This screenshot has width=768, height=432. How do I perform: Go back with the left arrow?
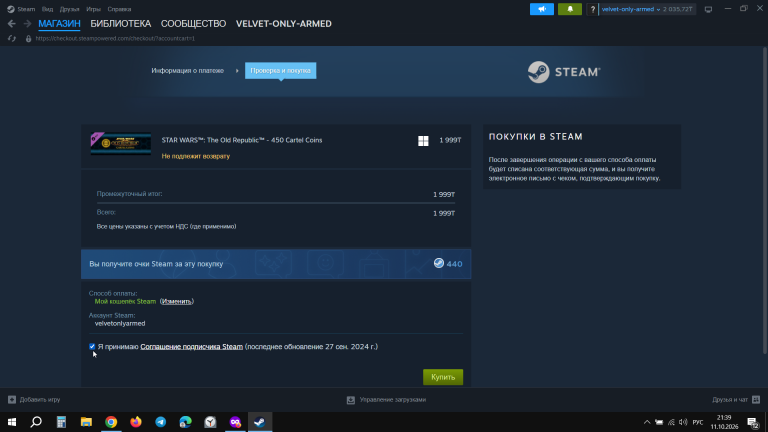click(12, 24)
